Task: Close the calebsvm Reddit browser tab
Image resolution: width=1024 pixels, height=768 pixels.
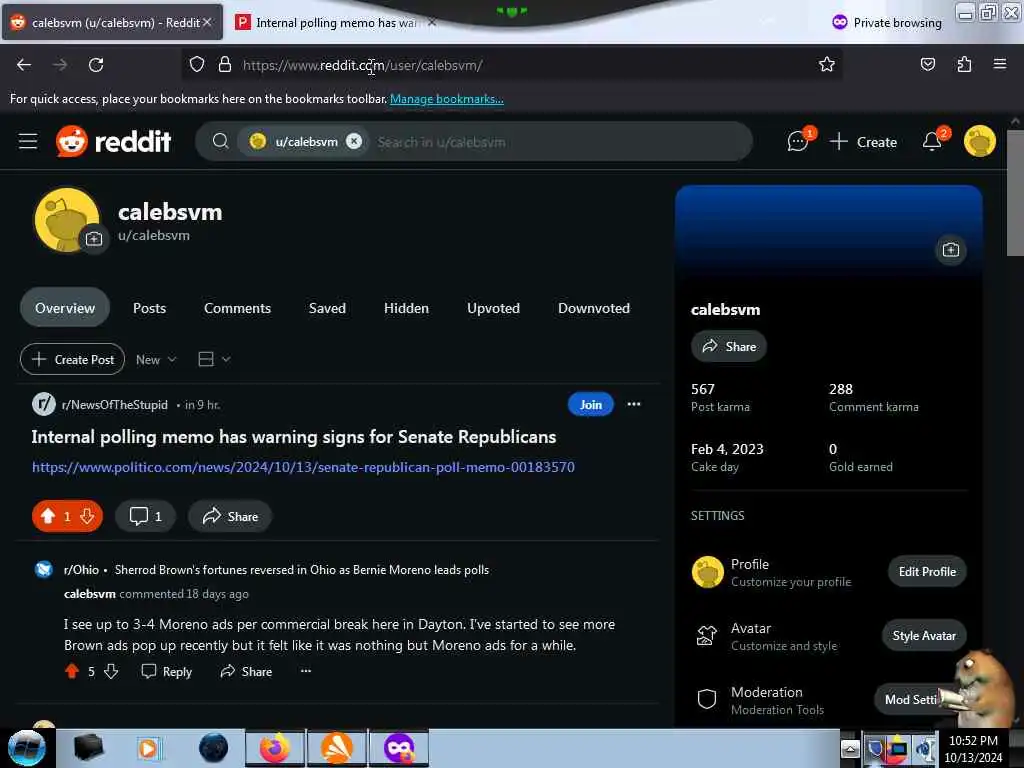Action: [207, 22]
